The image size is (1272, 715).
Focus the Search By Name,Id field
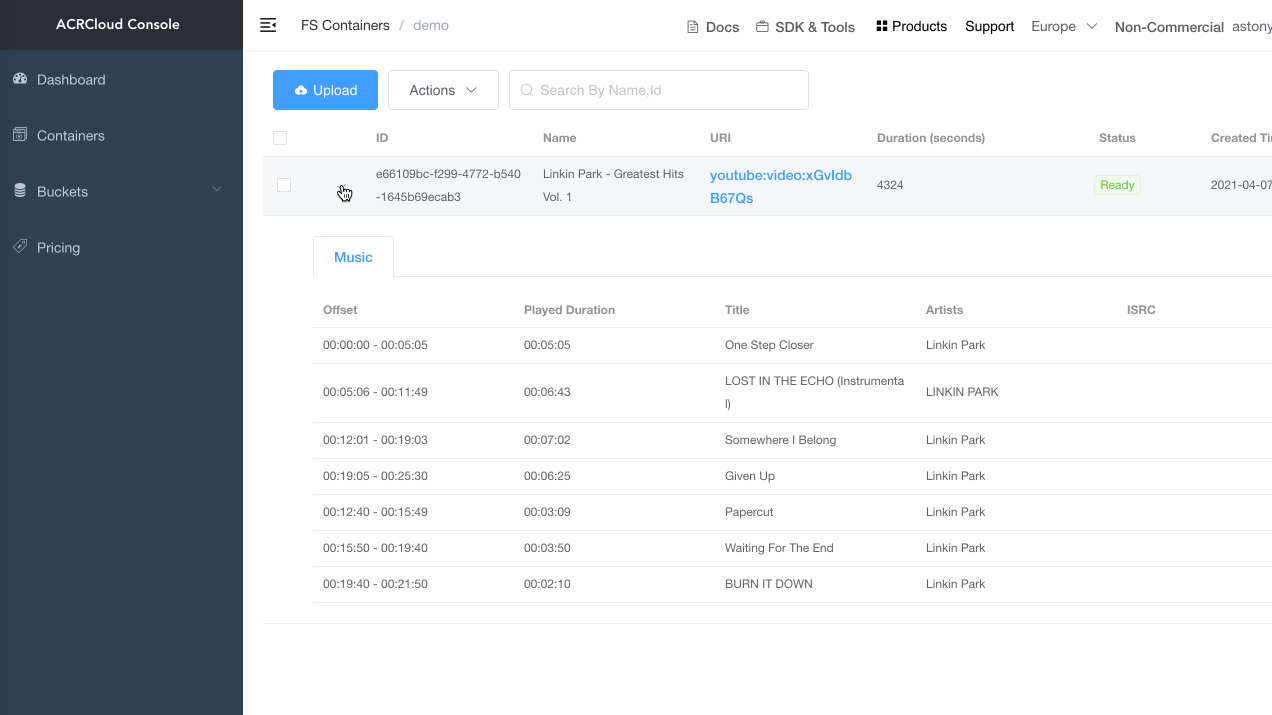point(659,90)
